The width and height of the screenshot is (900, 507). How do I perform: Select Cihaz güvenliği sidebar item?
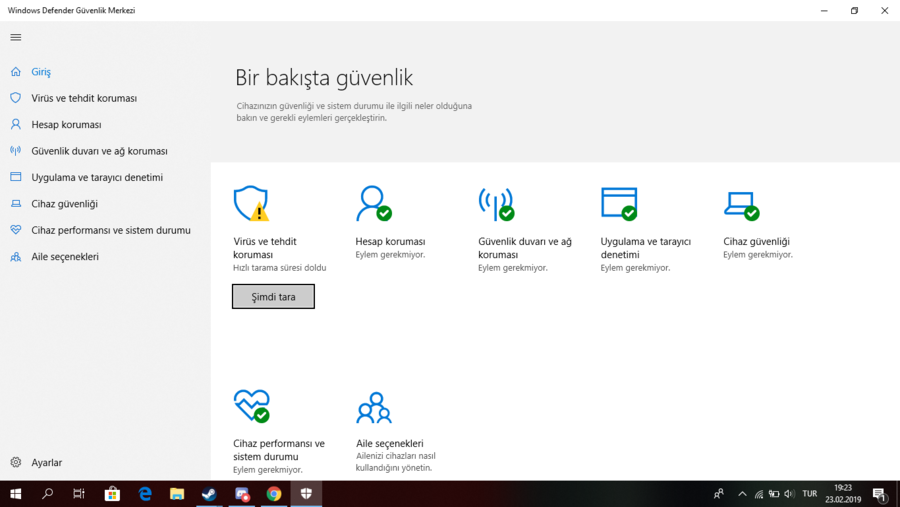pos(64,204)
